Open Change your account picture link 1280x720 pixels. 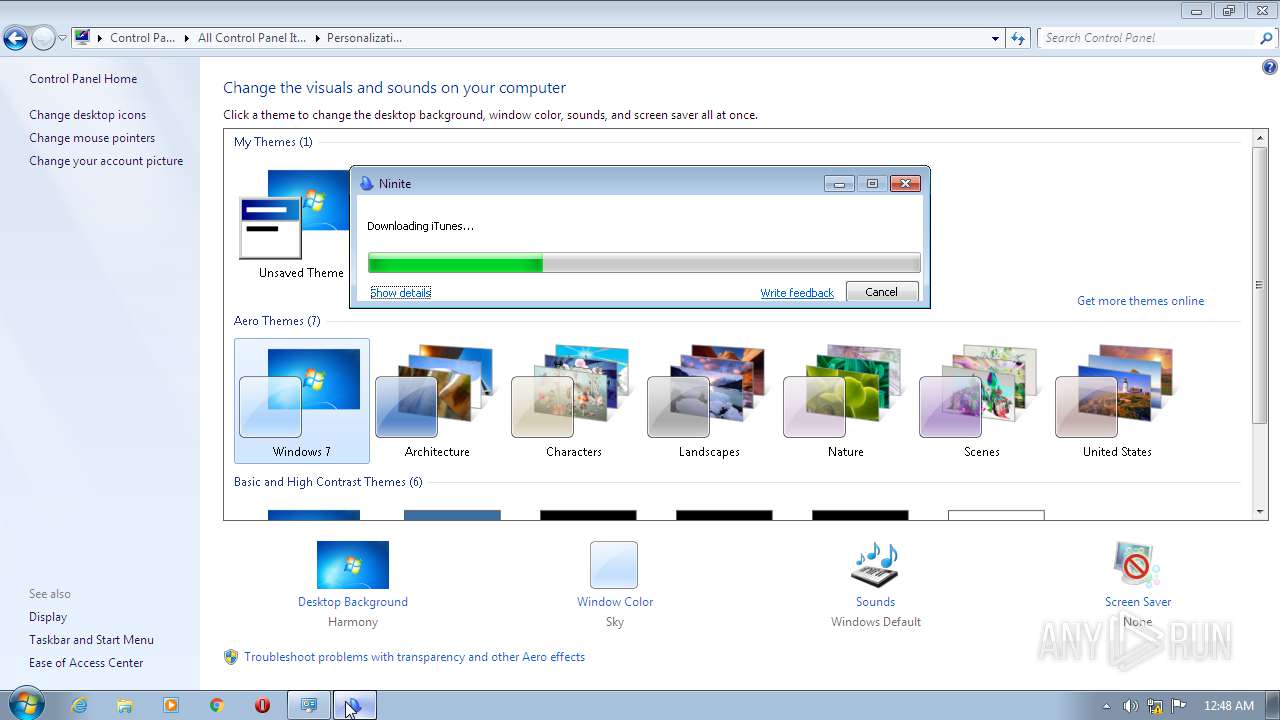pyautogui.click(x=106, y=161)
